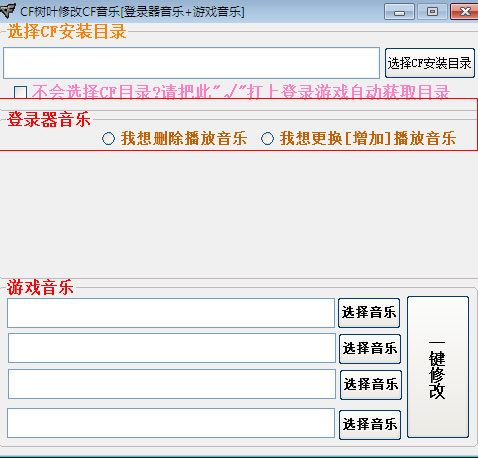Viewport: 478px width, 458px height.
Task: Click the third 选择音乐 button
Action: pyautogui.click(x=371, y=385)
